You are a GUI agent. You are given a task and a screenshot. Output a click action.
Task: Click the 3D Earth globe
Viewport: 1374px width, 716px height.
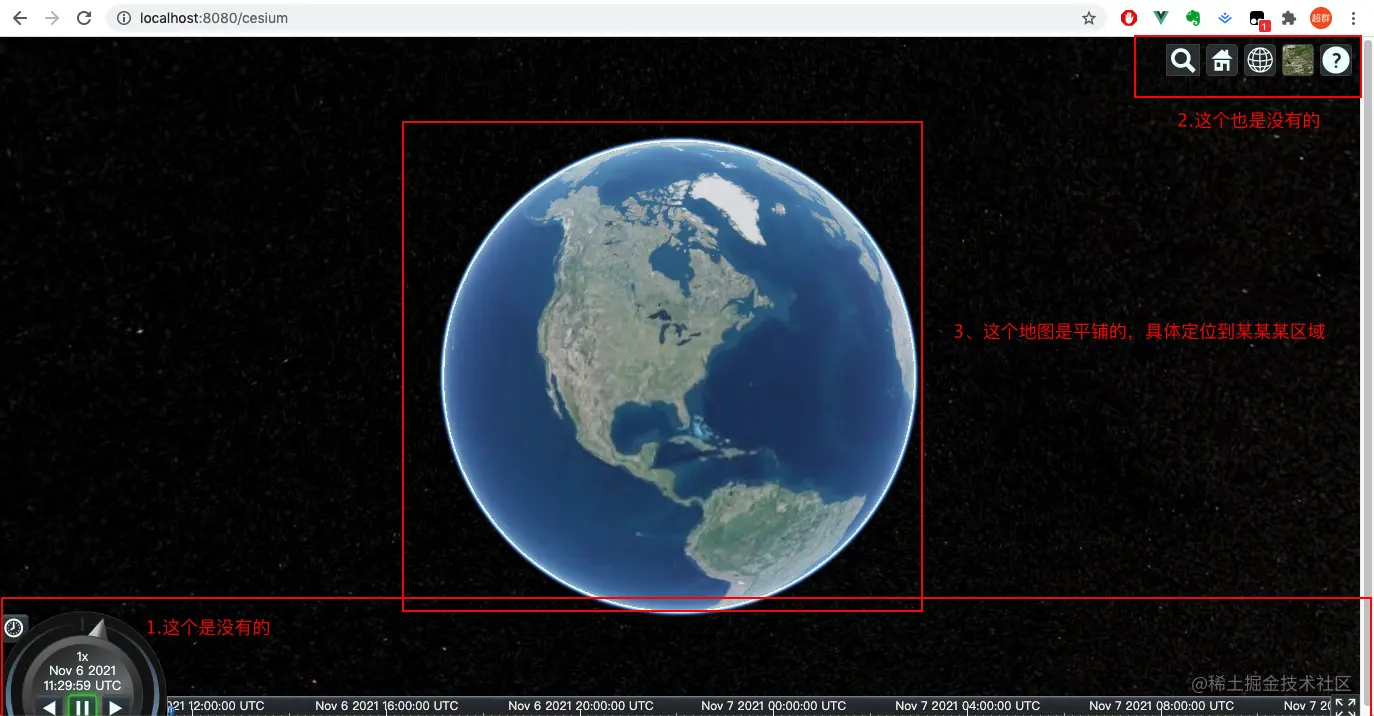(x=678, y=375)
